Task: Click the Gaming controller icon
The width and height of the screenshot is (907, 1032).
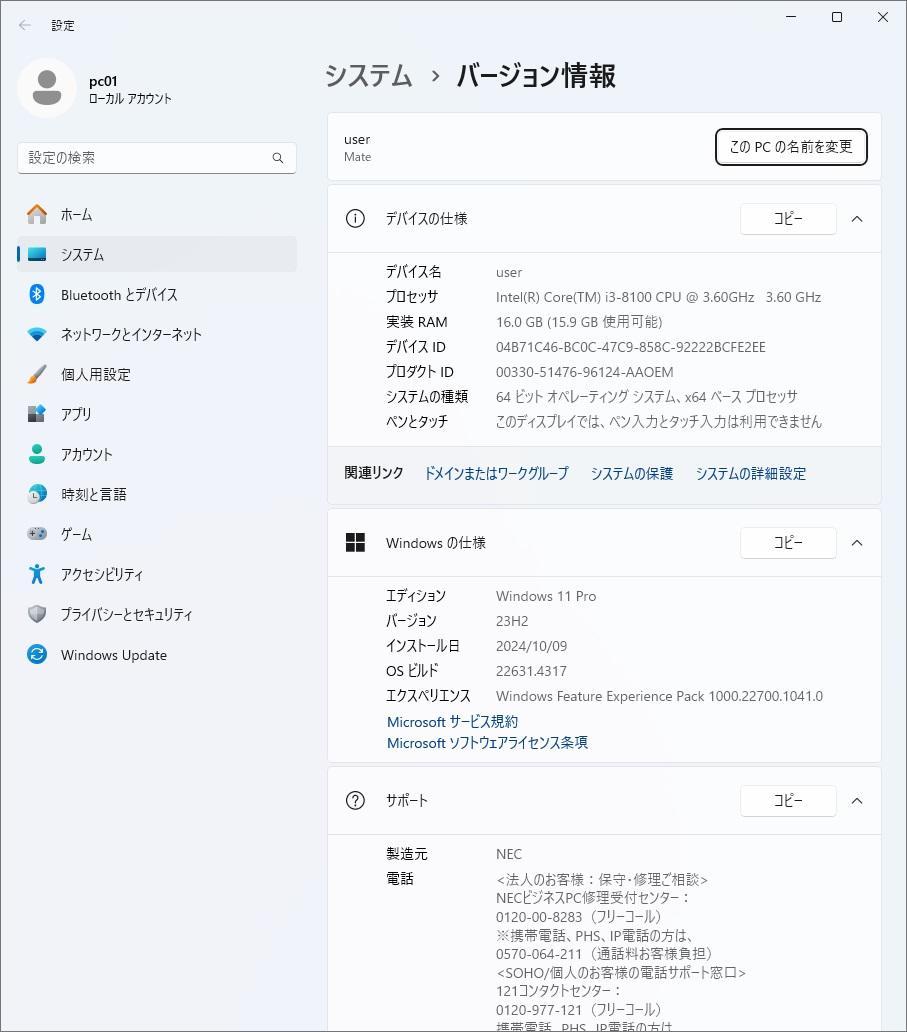Action: 37,534
